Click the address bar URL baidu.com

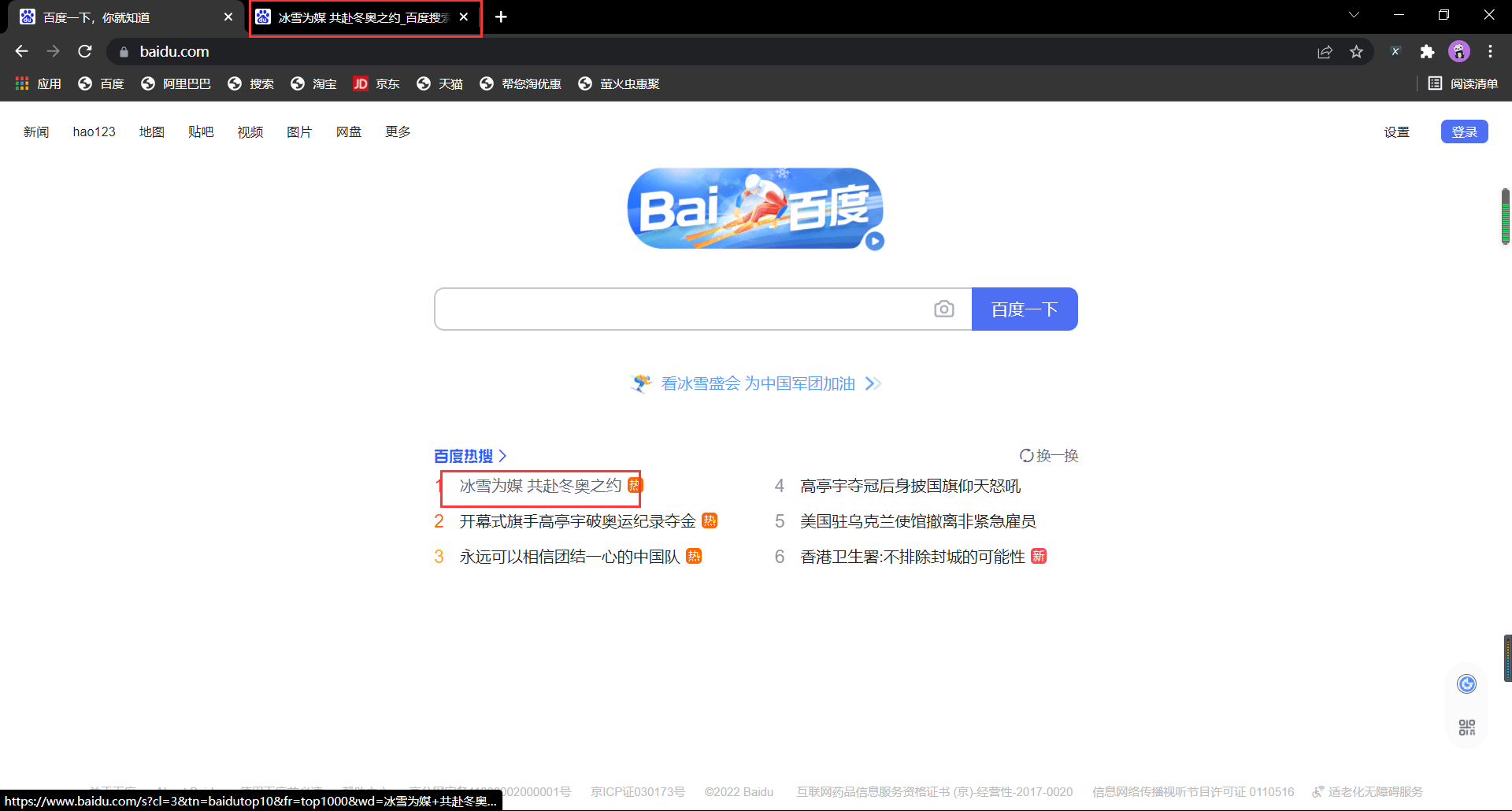174,51
